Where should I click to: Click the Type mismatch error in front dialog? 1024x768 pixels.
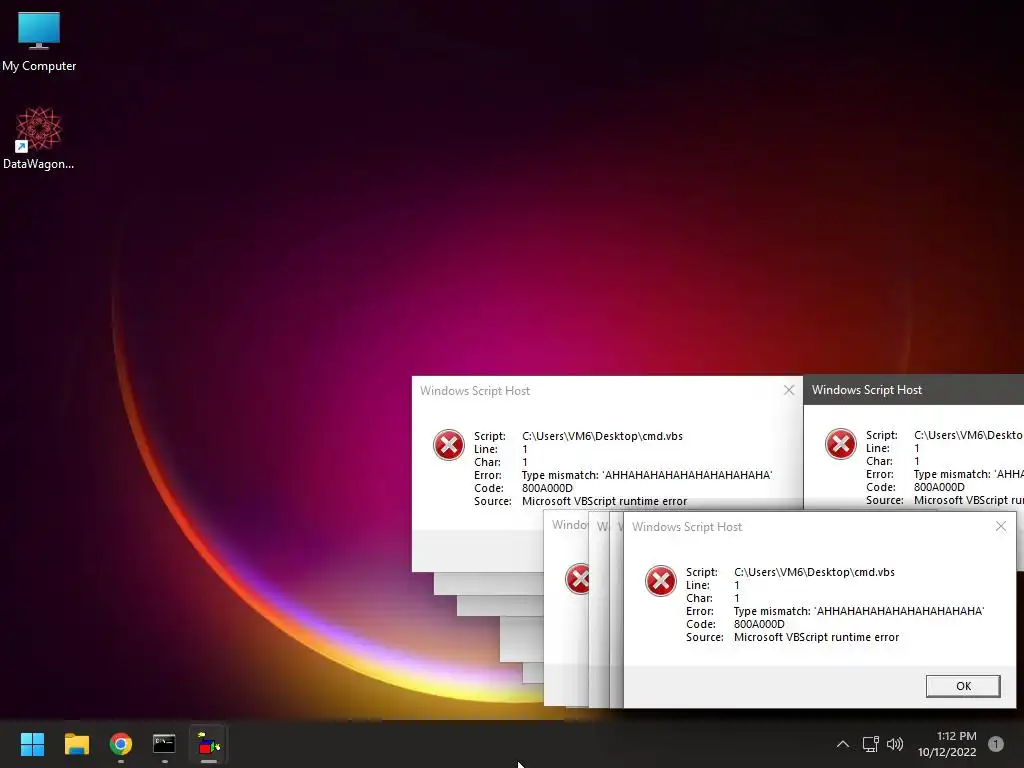click(x=859, y=611)
